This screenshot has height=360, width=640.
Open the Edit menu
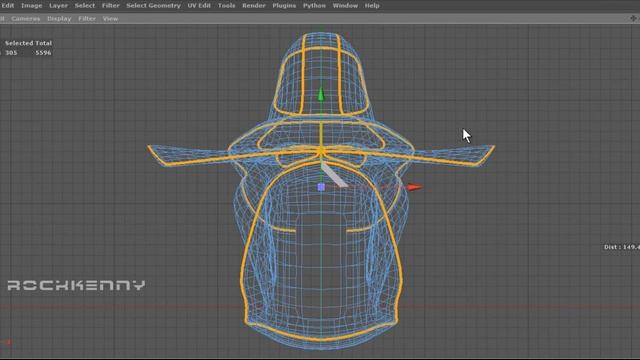point(7,6)
